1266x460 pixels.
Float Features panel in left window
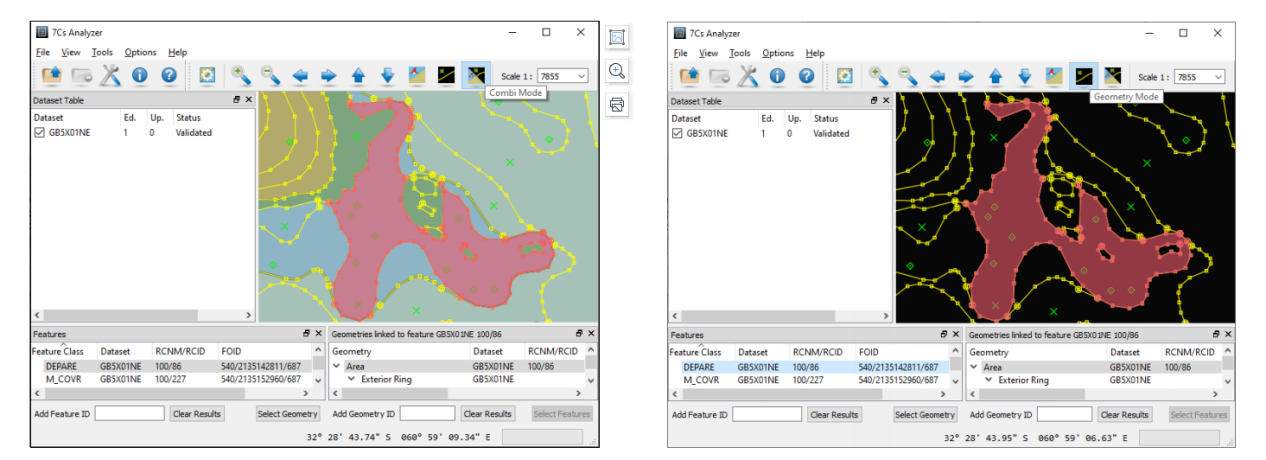tap(307, 334)
